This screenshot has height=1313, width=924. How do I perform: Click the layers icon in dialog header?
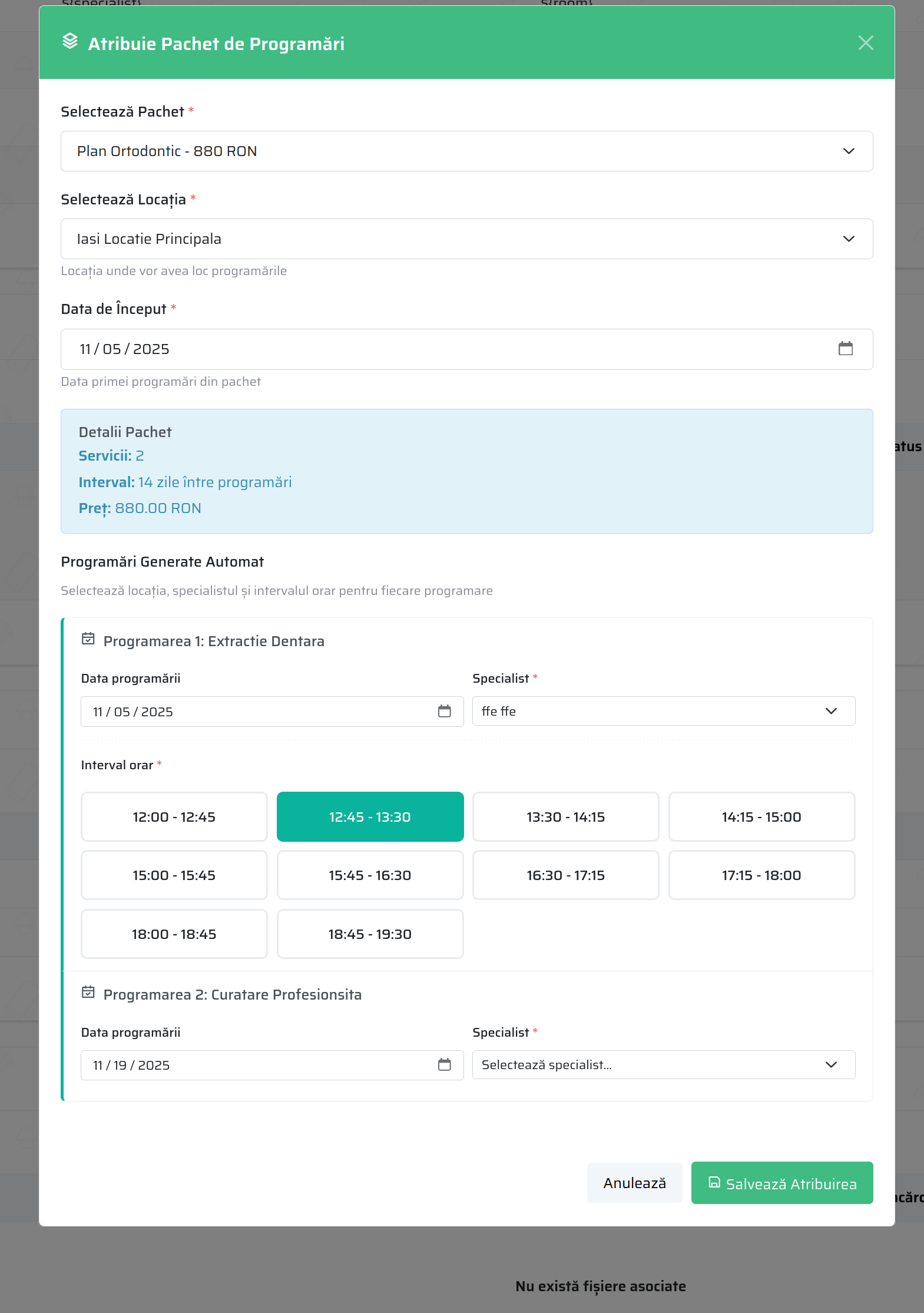coord(70,42)
